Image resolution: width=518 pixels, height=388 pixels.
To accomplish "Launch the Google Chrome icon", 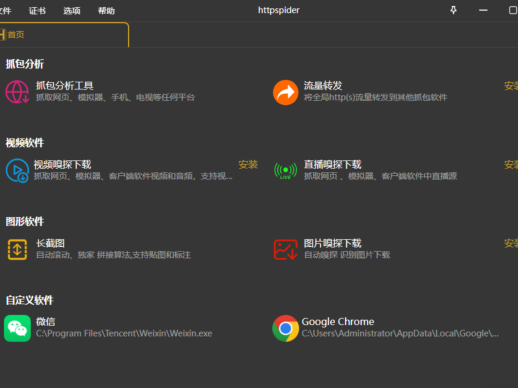I will [285, 328].
